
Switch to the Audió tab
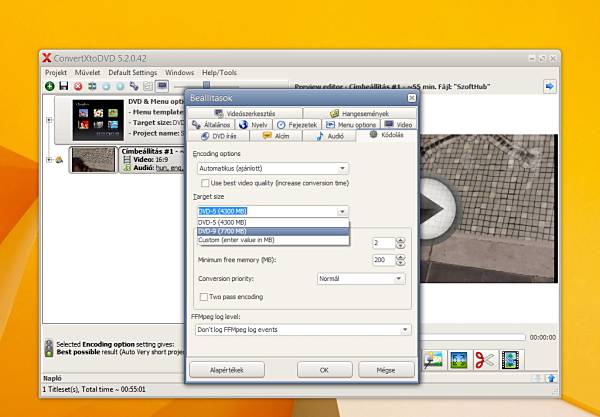coord(329,136)
